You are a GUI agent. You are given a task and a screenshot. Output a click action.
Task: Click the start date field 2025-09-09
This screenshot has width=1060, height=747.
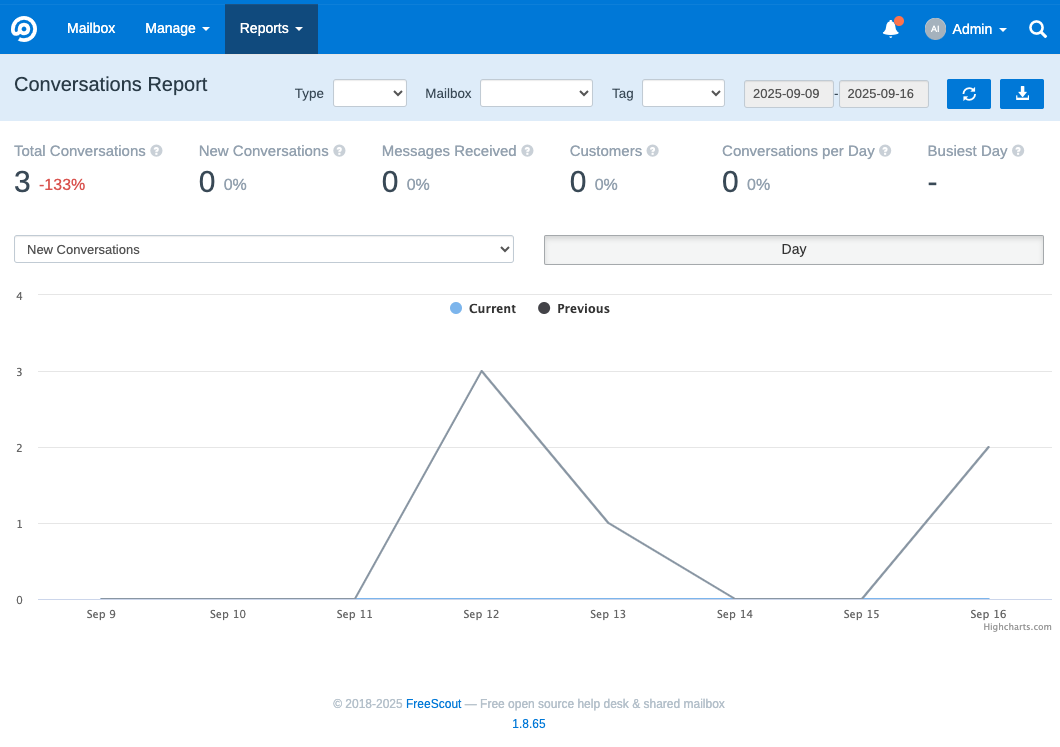tap(788, 94)
